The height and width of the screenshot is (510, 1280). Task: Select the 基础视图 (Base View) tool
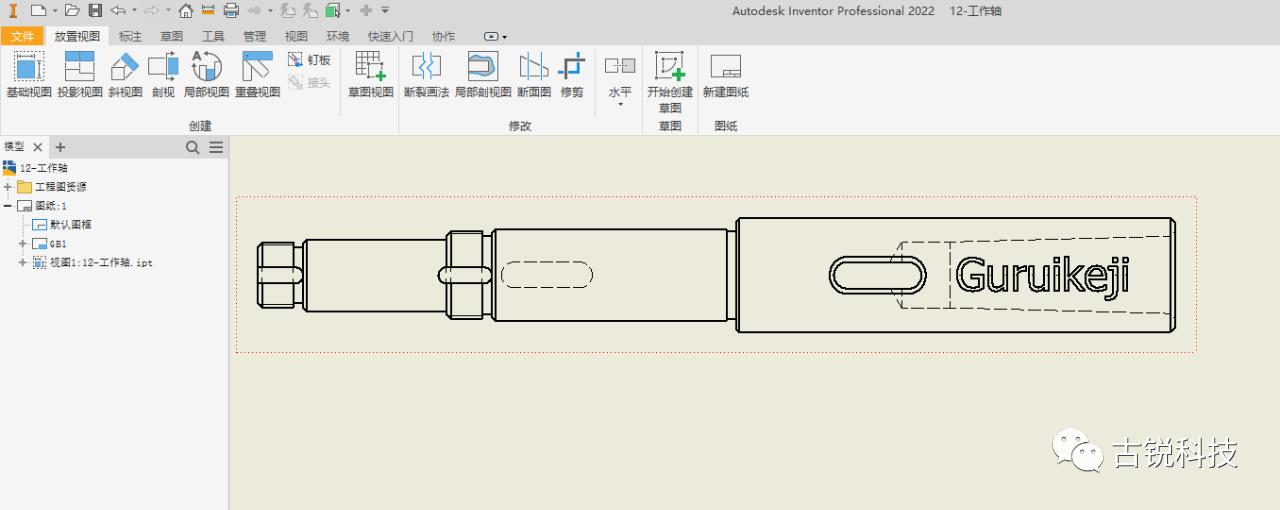(x=28, y=75)
